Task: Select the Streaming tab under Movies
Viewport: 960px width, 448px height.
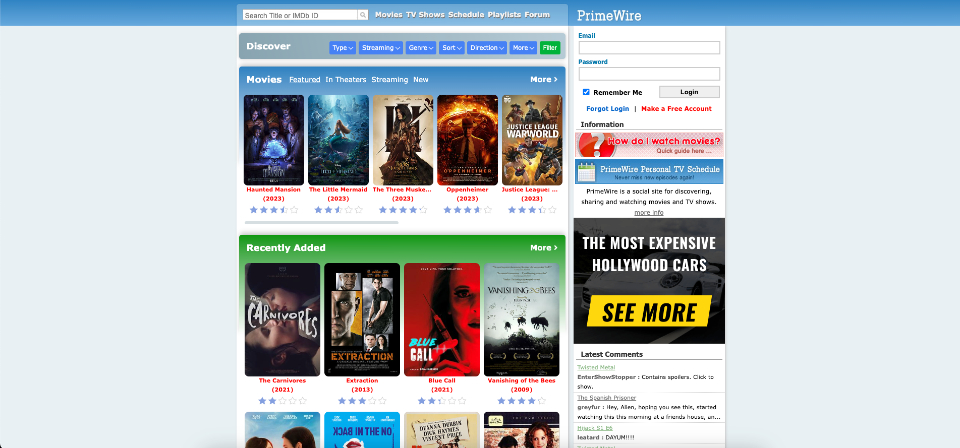Action: click(389, 80)
